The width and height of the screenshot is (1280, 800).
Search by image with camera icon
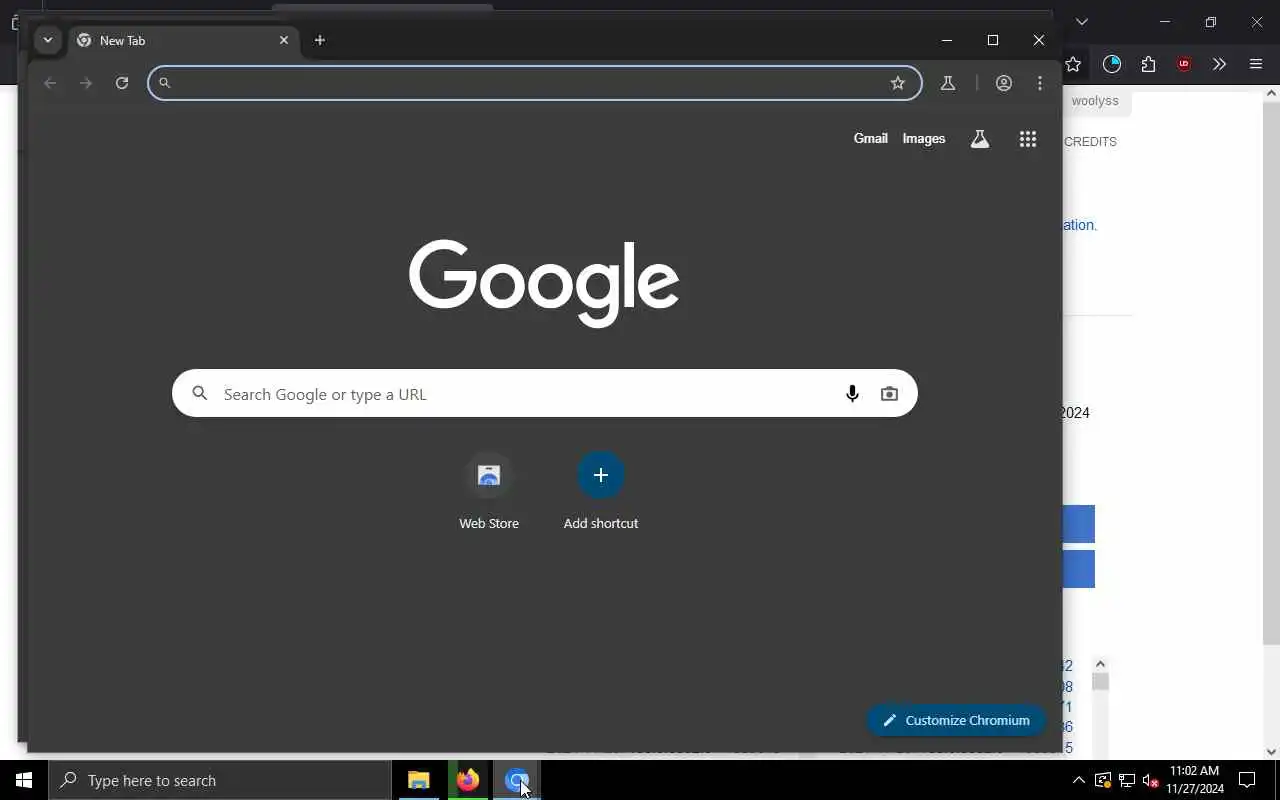click(x=889, y=394)
